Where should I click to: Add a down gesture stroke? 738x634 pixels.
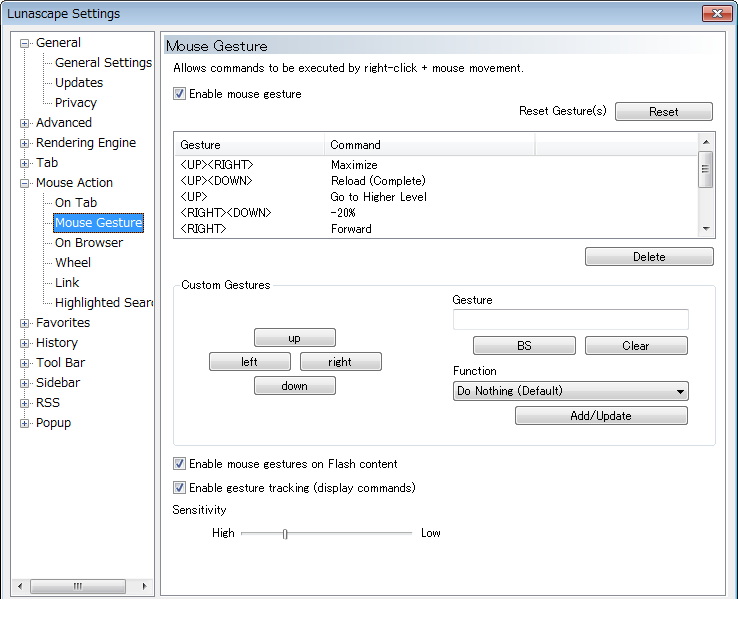point(295,385)
